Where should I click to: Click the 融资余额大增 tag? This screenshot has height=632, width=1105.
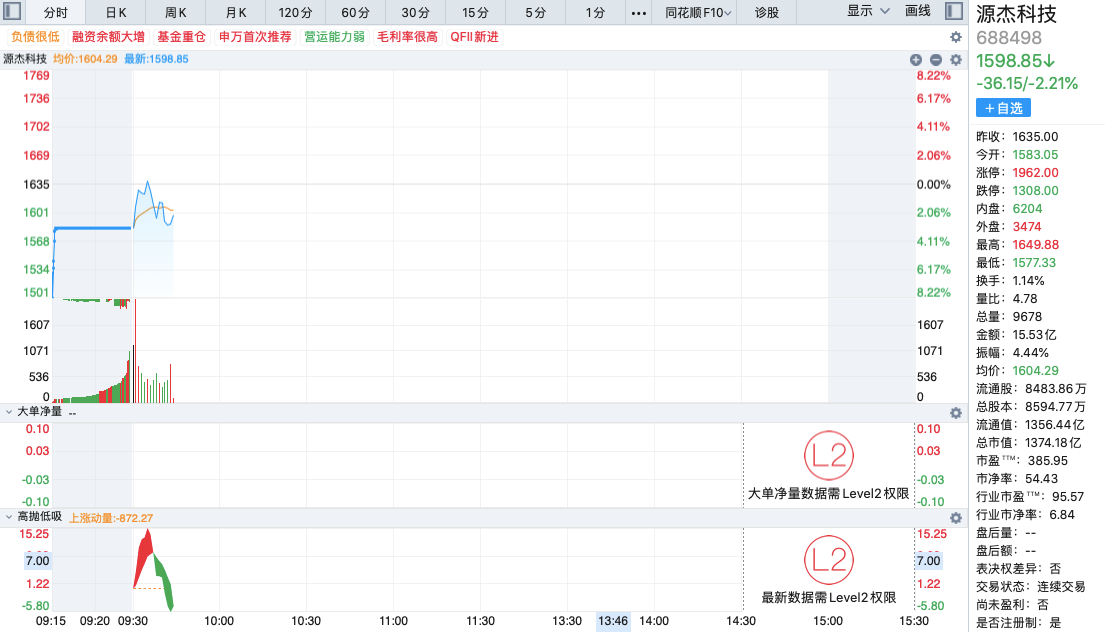pyautogui.click(x=109, y=37)
